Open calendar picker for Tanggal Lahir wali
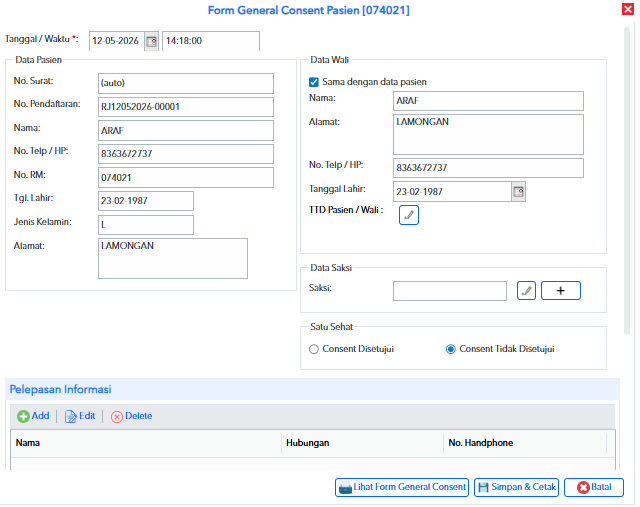The image size is (640, 507). click(x=518, y=191)
